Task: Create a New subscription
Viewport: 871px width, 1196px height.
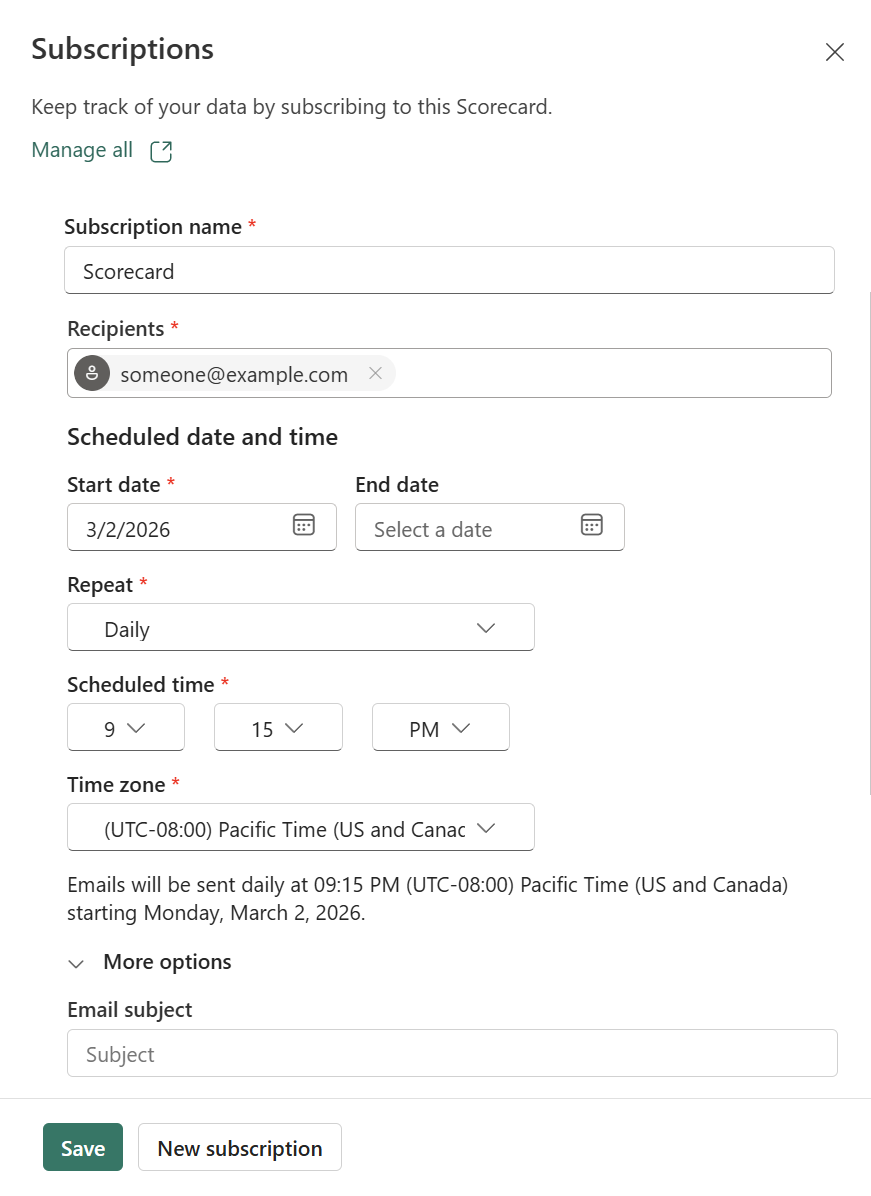Action: pyautogui.click(x=239, y=1147)
